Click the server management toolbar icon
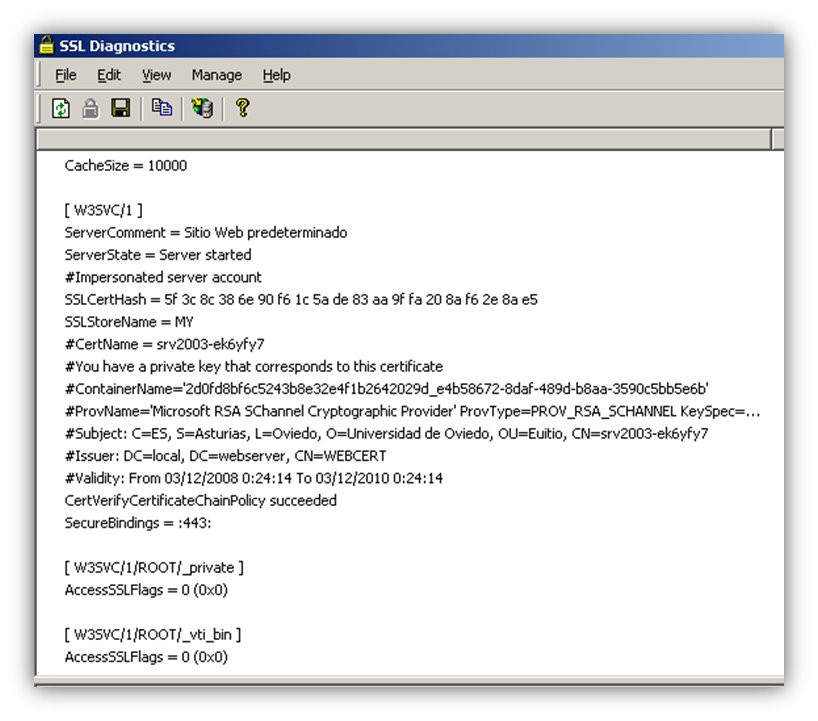This screenshot has width=818, height=721. [x=202, y=108]
